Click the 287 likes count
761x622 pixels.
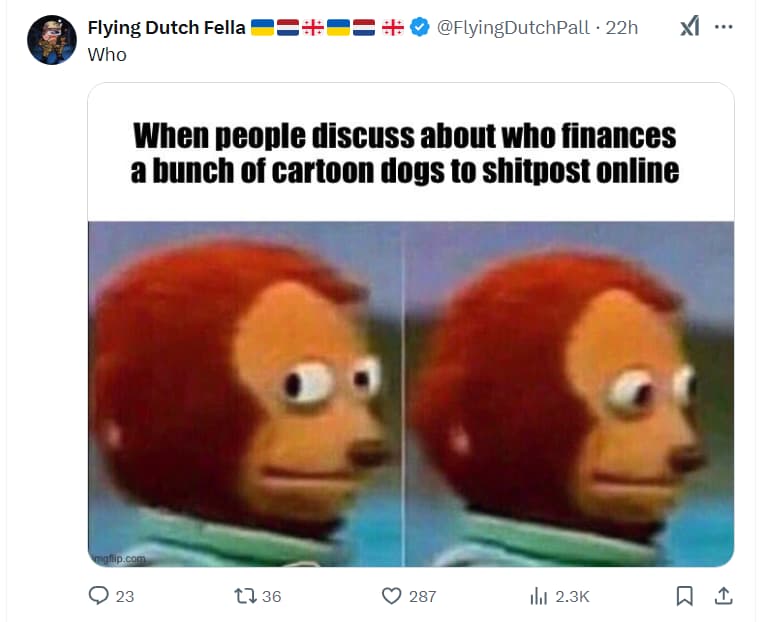tap(422, 596)
